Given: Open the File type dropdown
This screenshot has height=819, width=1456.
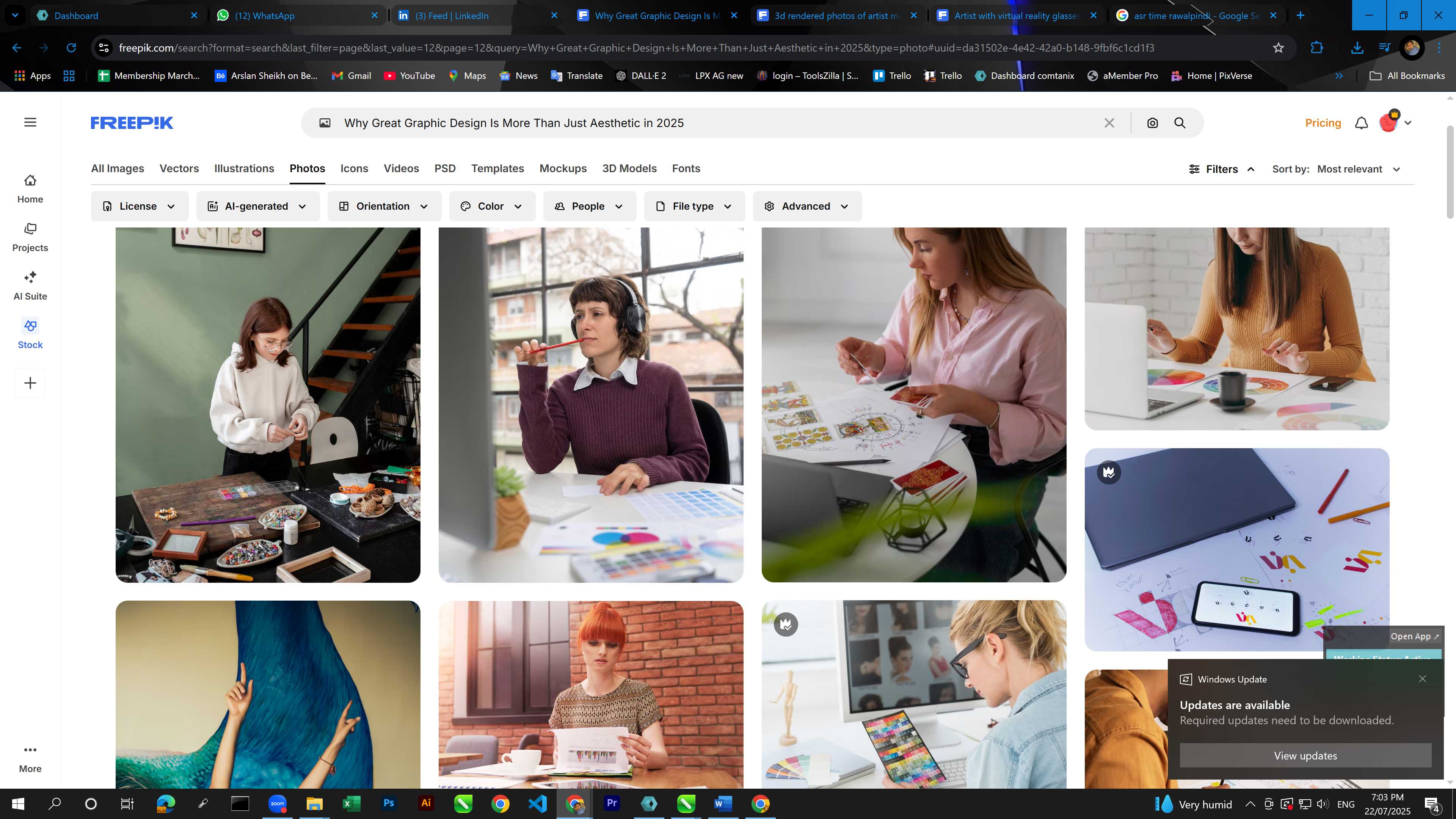Looking at the screenshot, I should [694, 206].
